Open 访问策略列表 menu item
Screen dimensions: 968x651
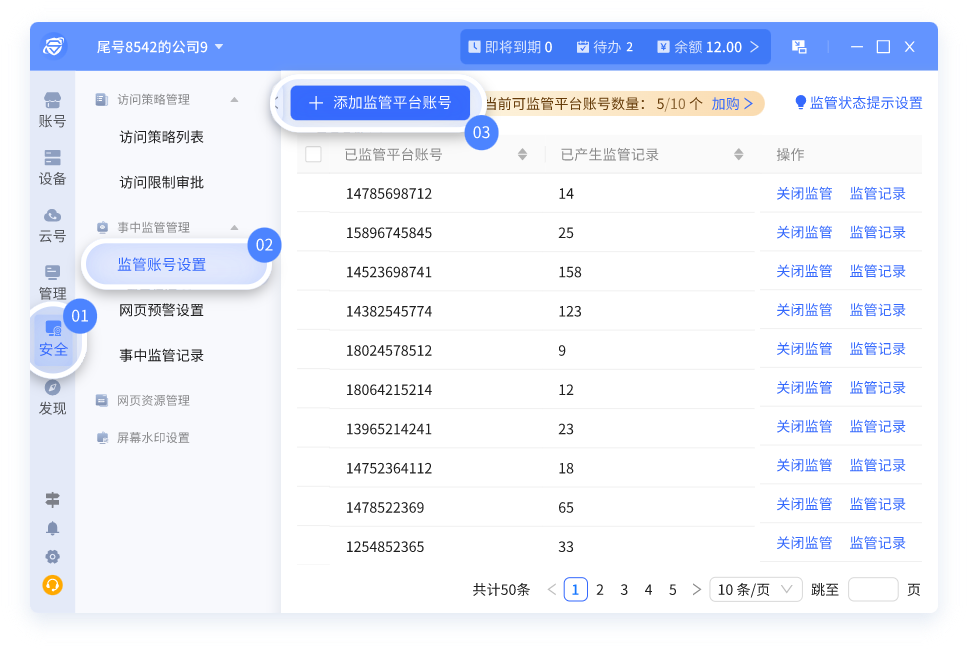click(x=161, y=137)
